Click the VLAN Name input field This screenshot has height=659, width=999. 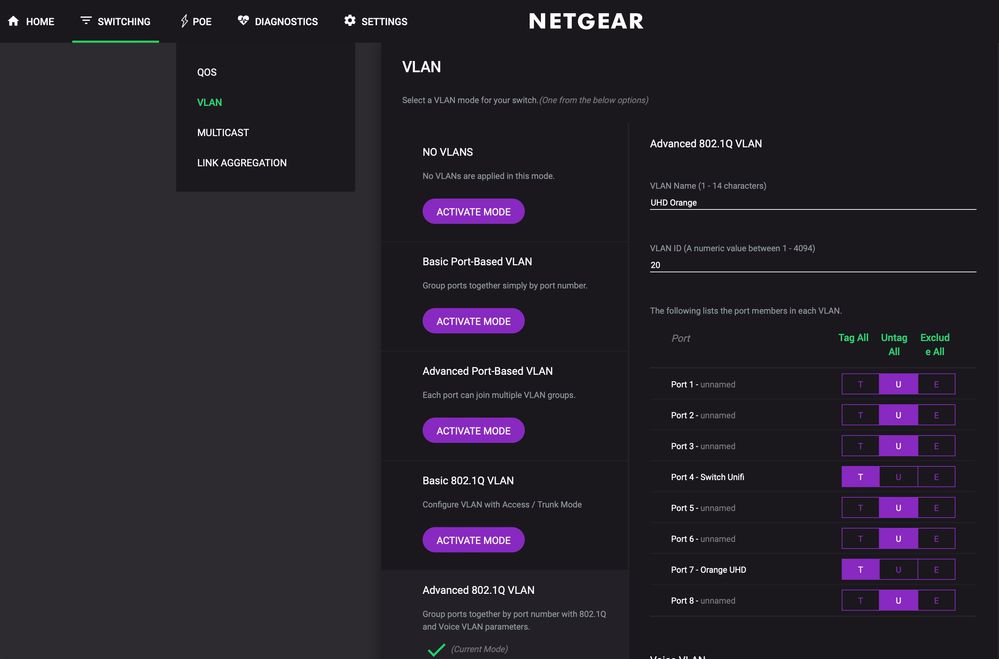pyautogui.click(x=812, y=202)
